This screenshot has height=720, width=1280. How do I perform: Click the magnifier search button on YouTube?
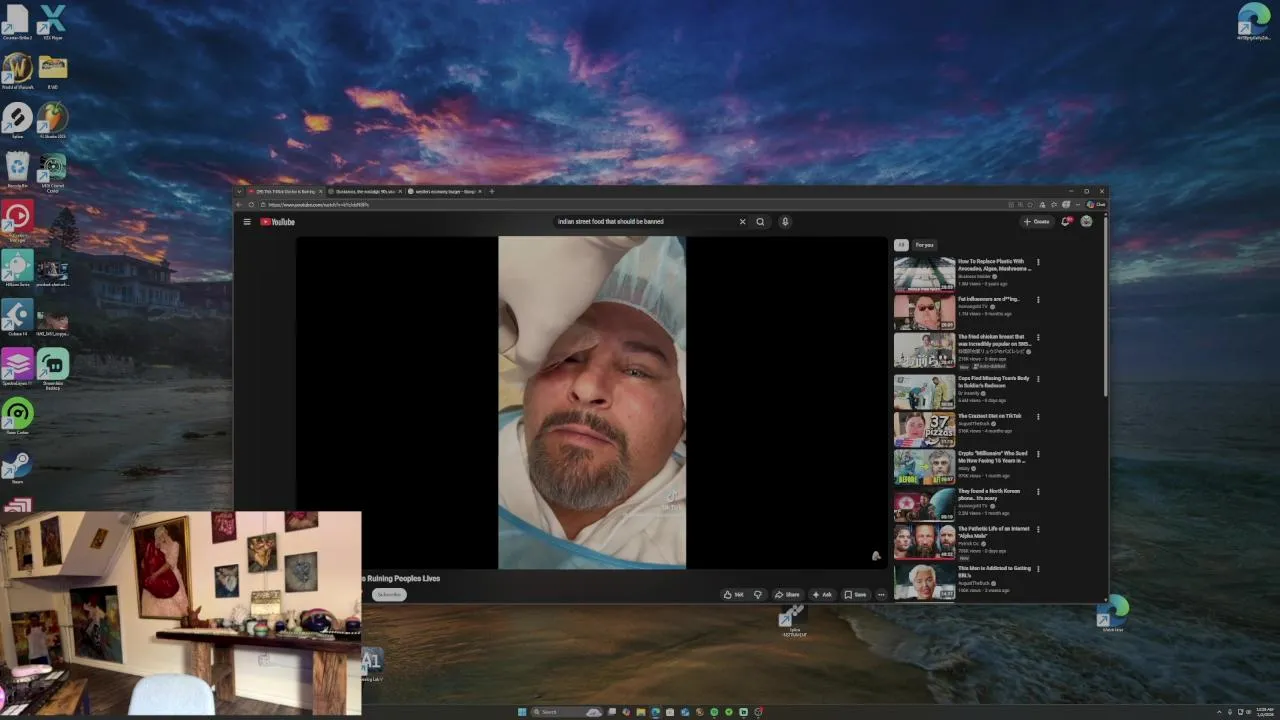[x=760, y=222]
